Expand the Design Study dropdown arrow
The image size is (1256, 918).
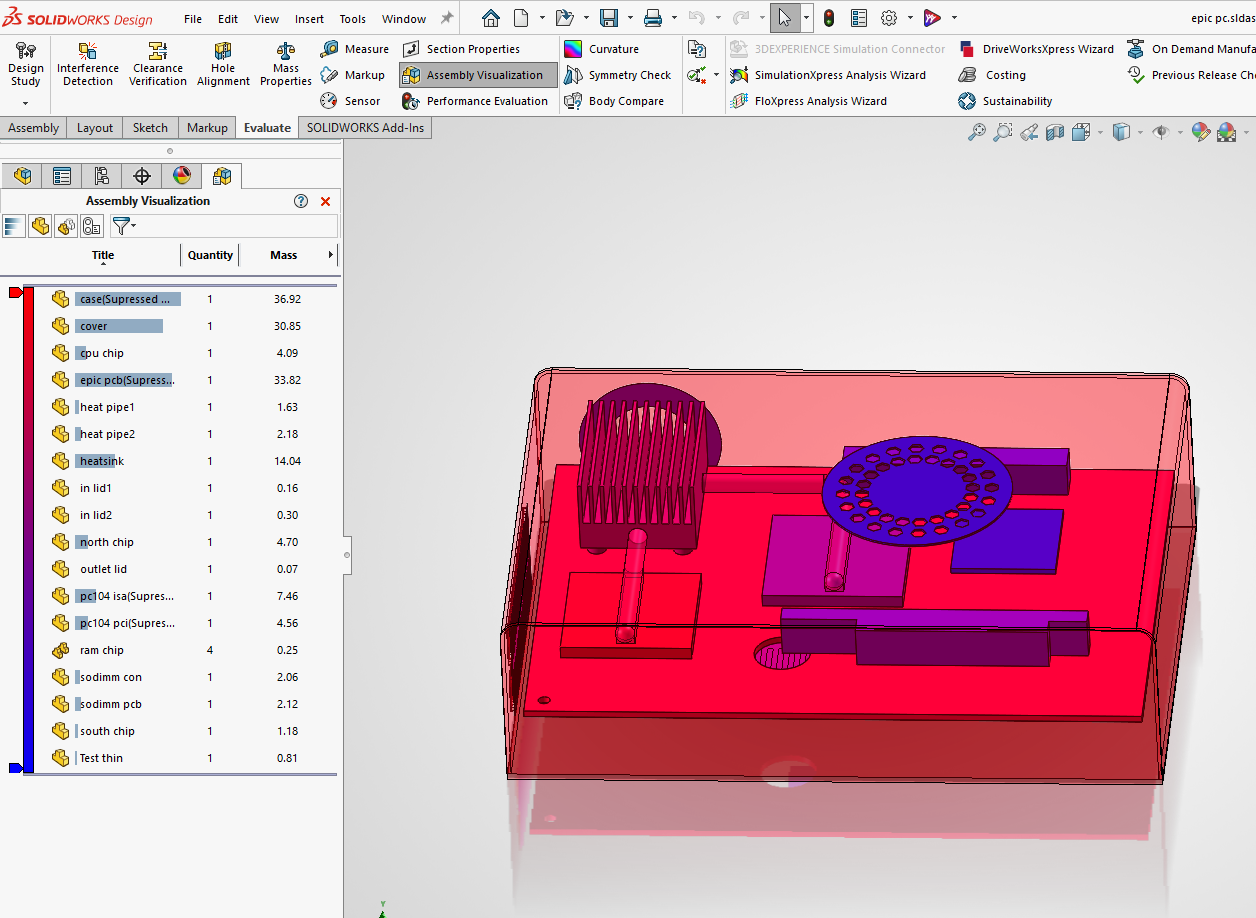coord(26,103)
